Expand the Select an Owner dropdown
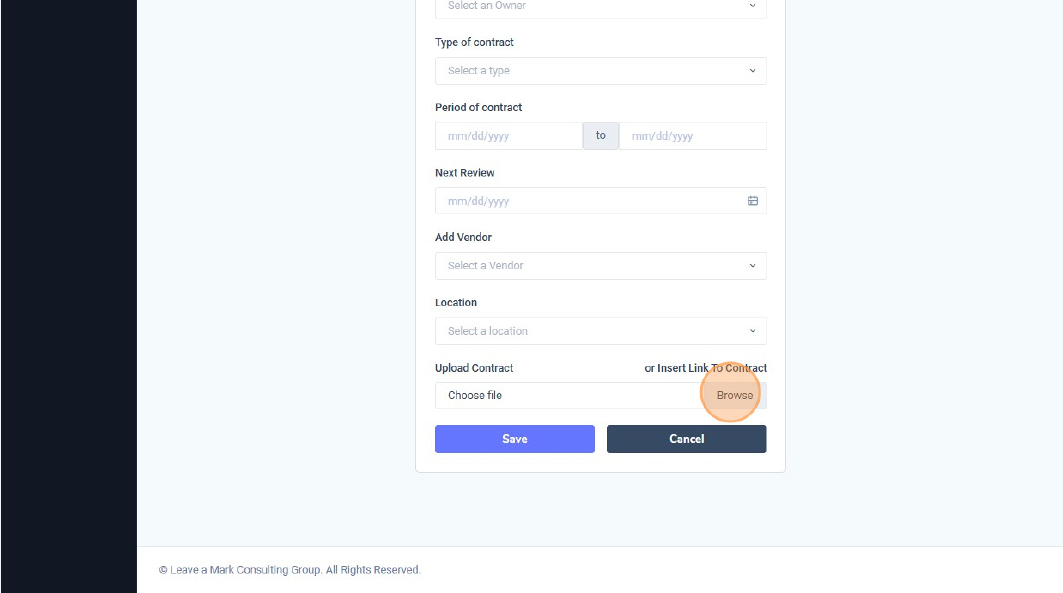Viewport: 1063px width, 593px height. click(600, 6)
